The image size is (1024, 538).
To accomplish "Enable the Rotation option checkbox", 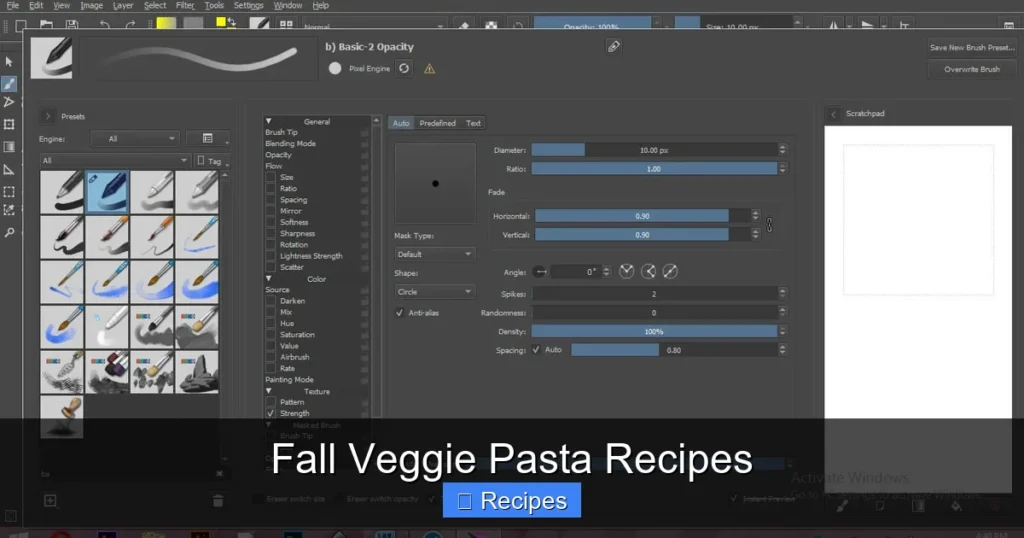I will point(270,244).
